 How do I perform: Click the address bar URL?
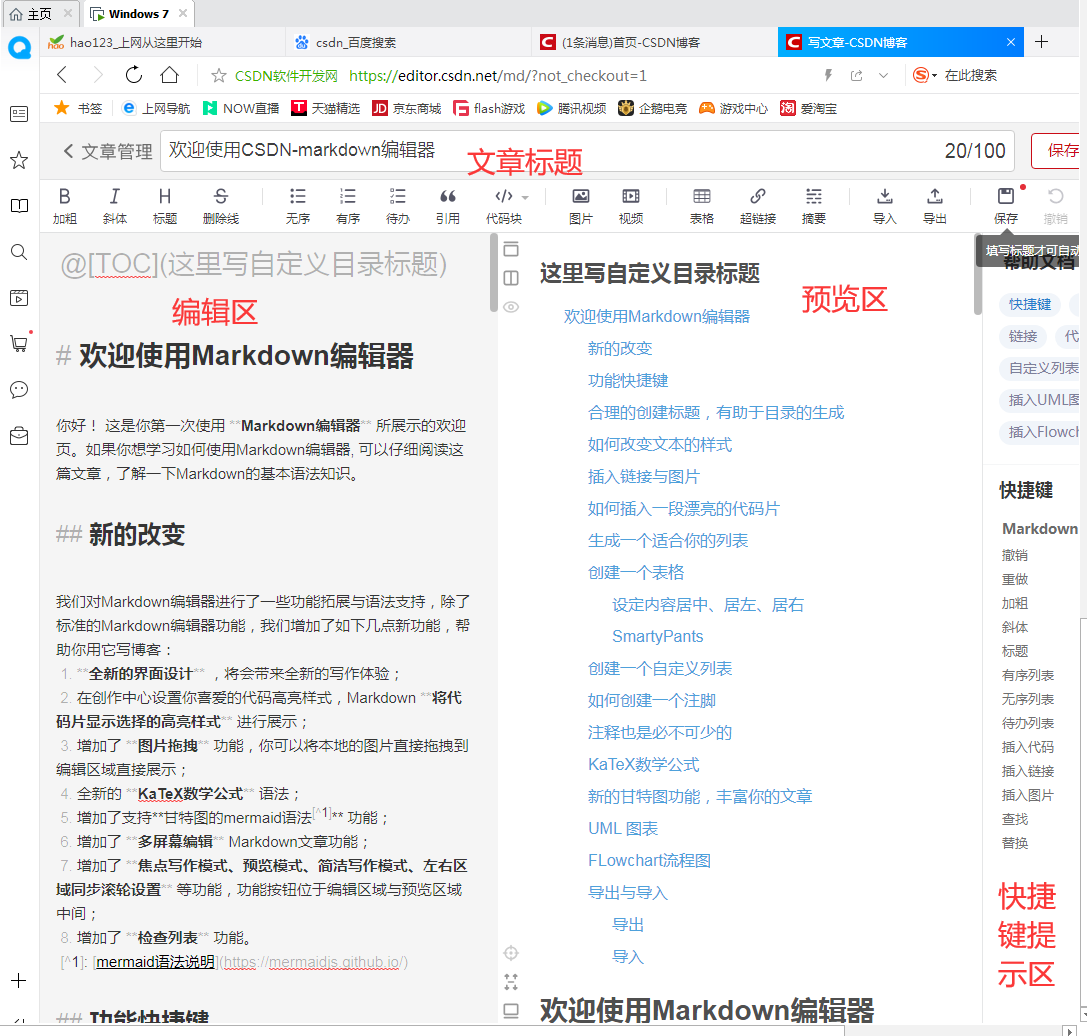point(498,76)
